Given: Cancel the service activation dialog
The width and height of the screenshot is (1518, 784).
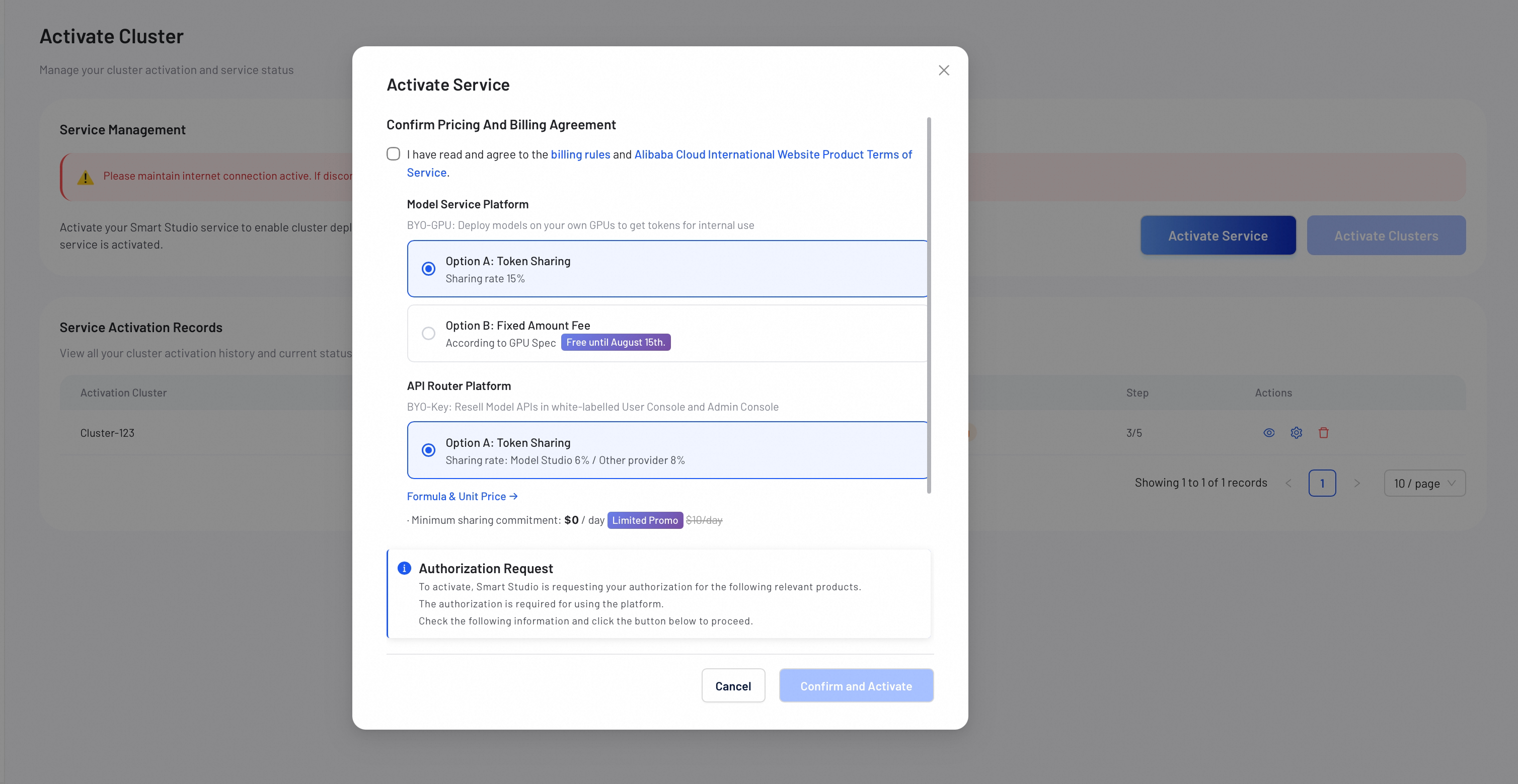Looking at the screenshot, I should coord(733,686).
